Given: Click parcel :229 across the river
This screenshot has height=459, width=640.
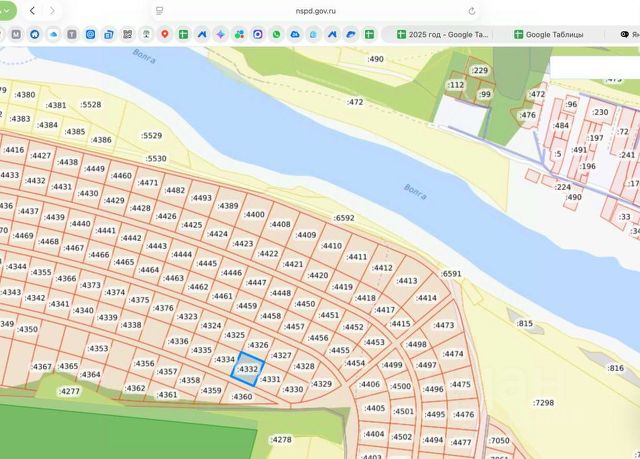Looking at the screenshot, I should click(480, 71).
